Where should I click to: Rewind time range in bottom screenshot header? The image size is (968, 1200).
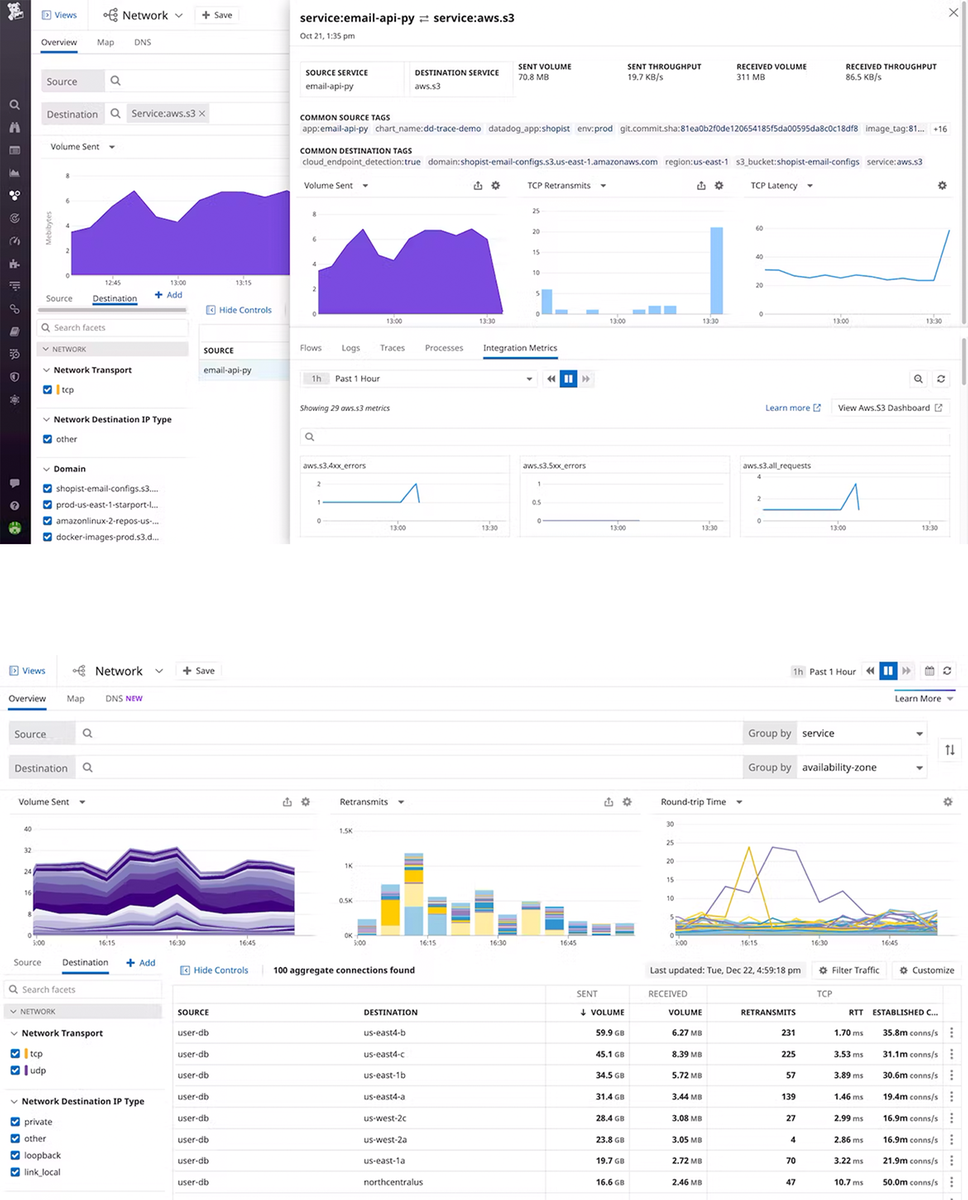click(x=871, y=671)
